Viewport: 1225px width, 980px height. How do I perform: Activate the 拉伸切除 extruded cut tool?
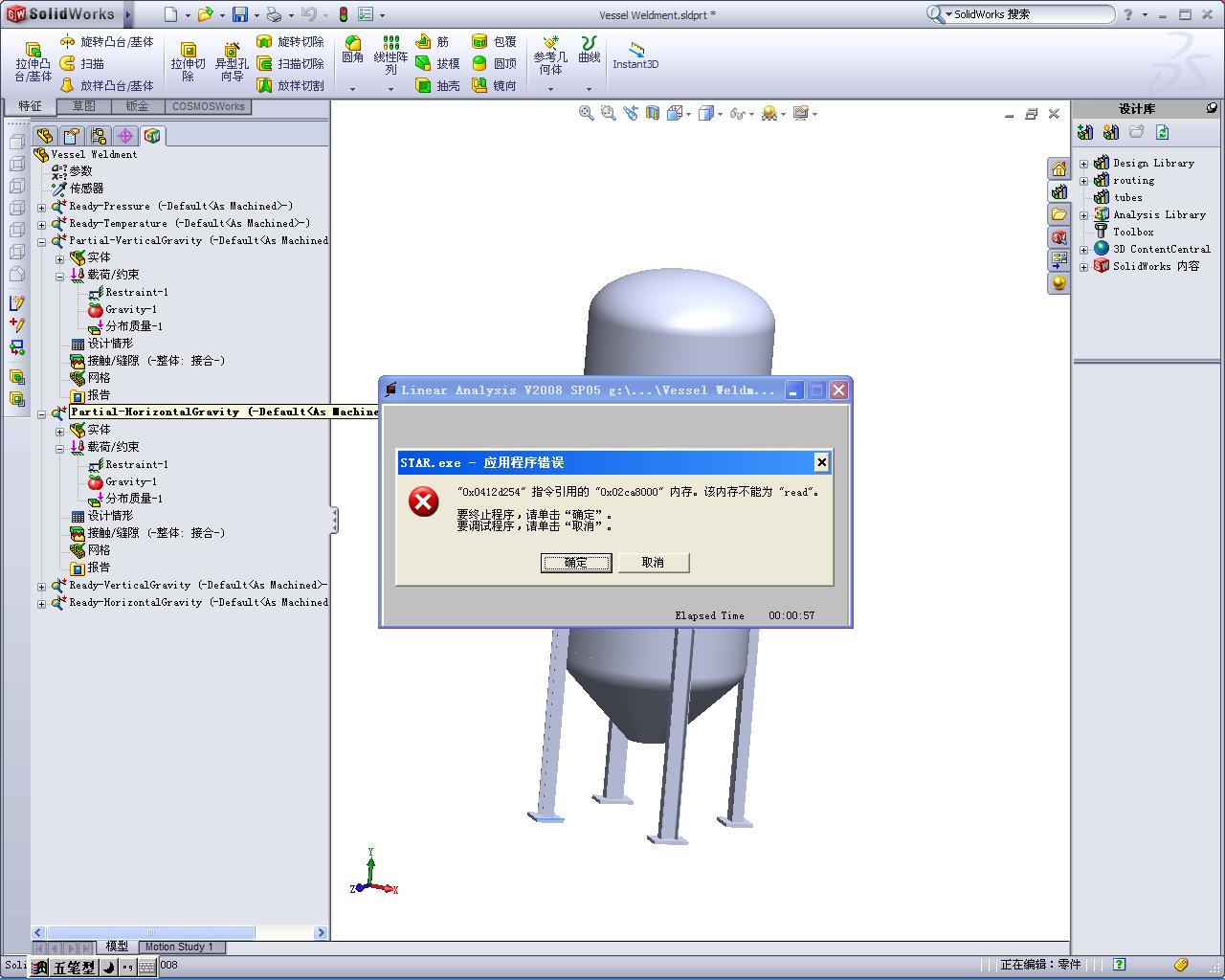click(189, 62)
